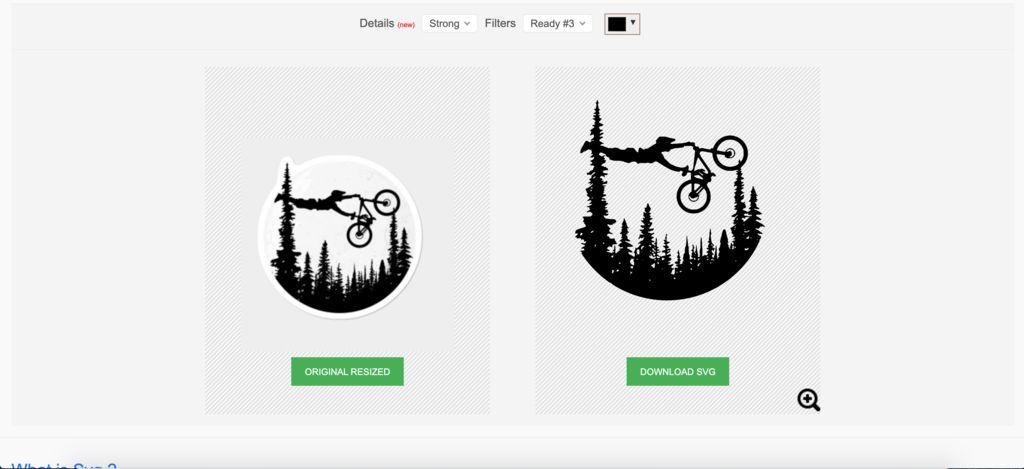
Task: Select the Details label
Action: point(377,24)
